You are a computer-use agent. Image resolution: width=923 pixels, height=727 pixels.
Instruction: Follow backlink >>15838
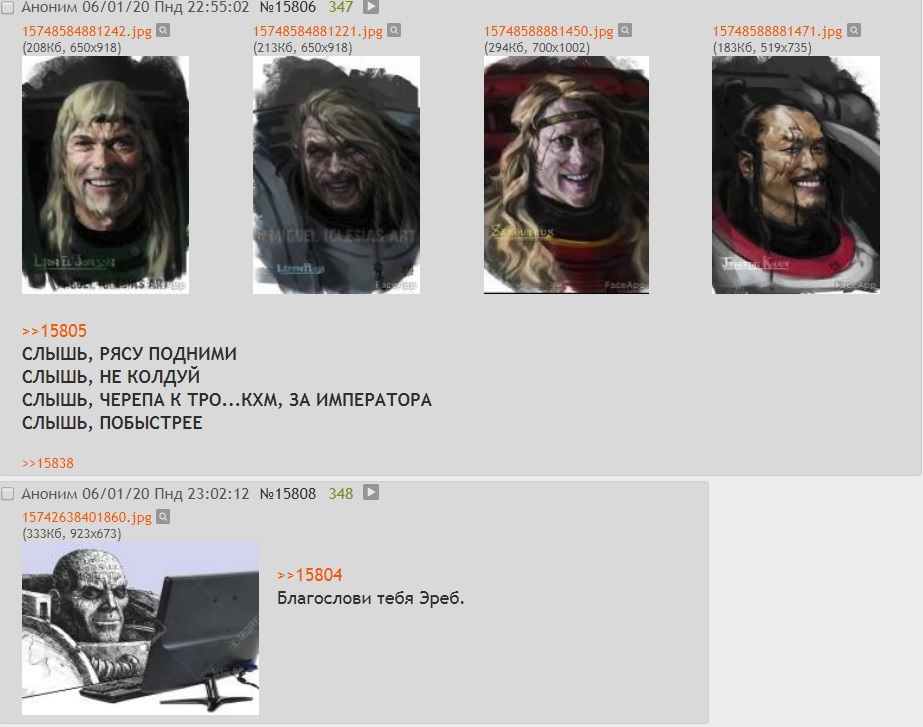(x=48, y=463)
